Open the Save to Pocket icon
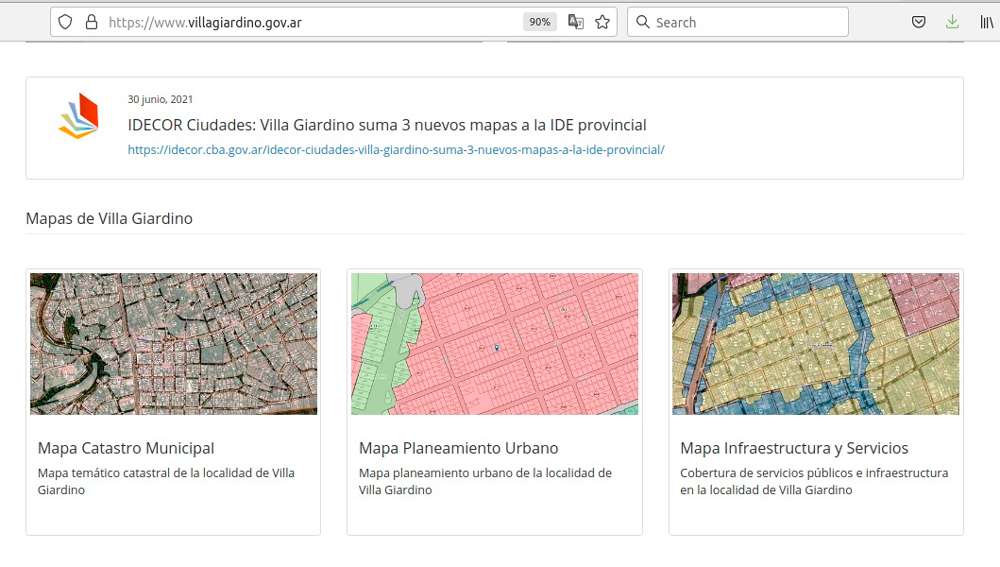The width and height of the screenshot is (1000, 567). click(918, 22)
